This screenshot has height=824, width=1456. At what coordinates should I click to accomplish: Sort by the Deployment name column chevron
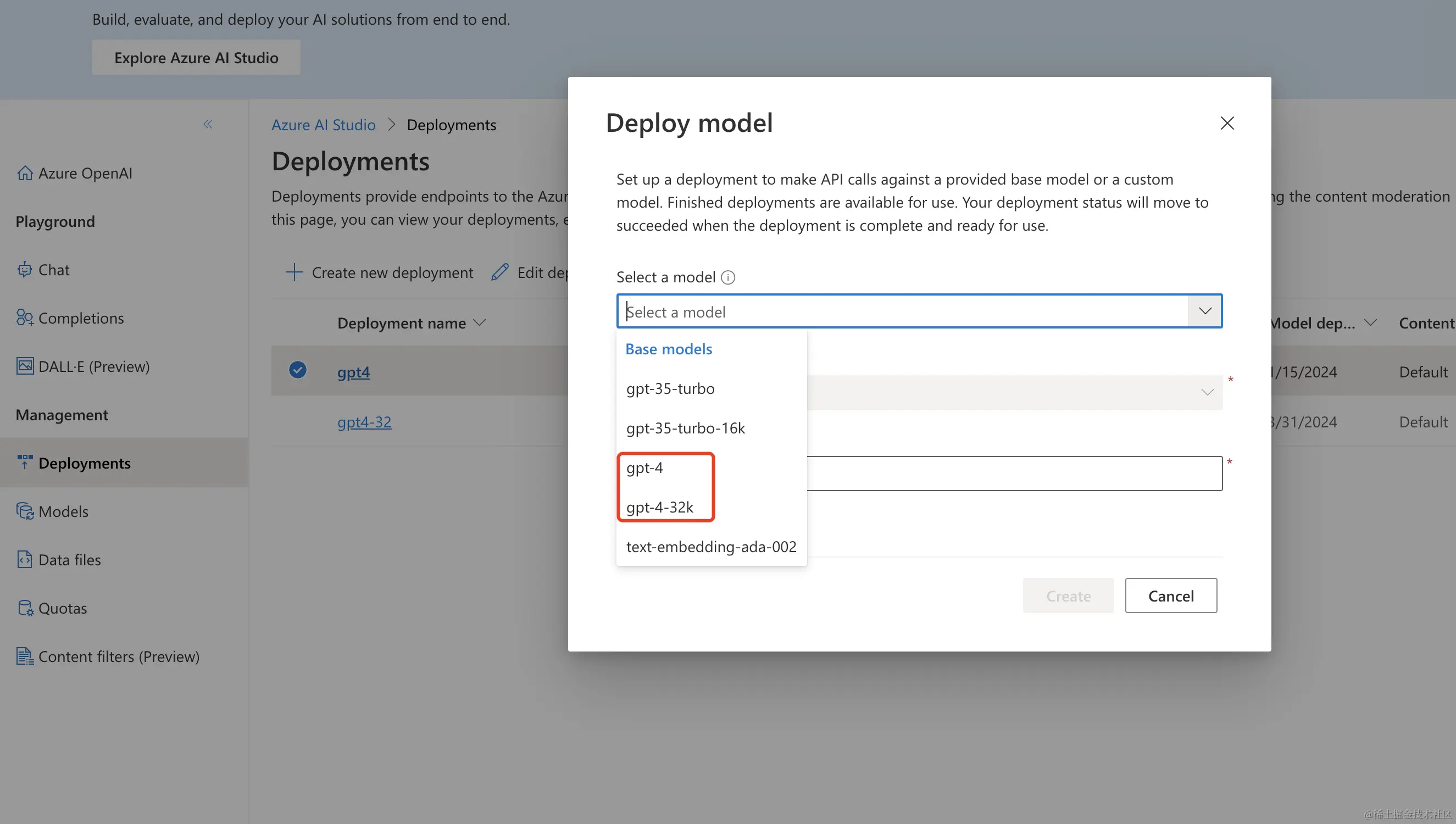(x=479, y=322)
